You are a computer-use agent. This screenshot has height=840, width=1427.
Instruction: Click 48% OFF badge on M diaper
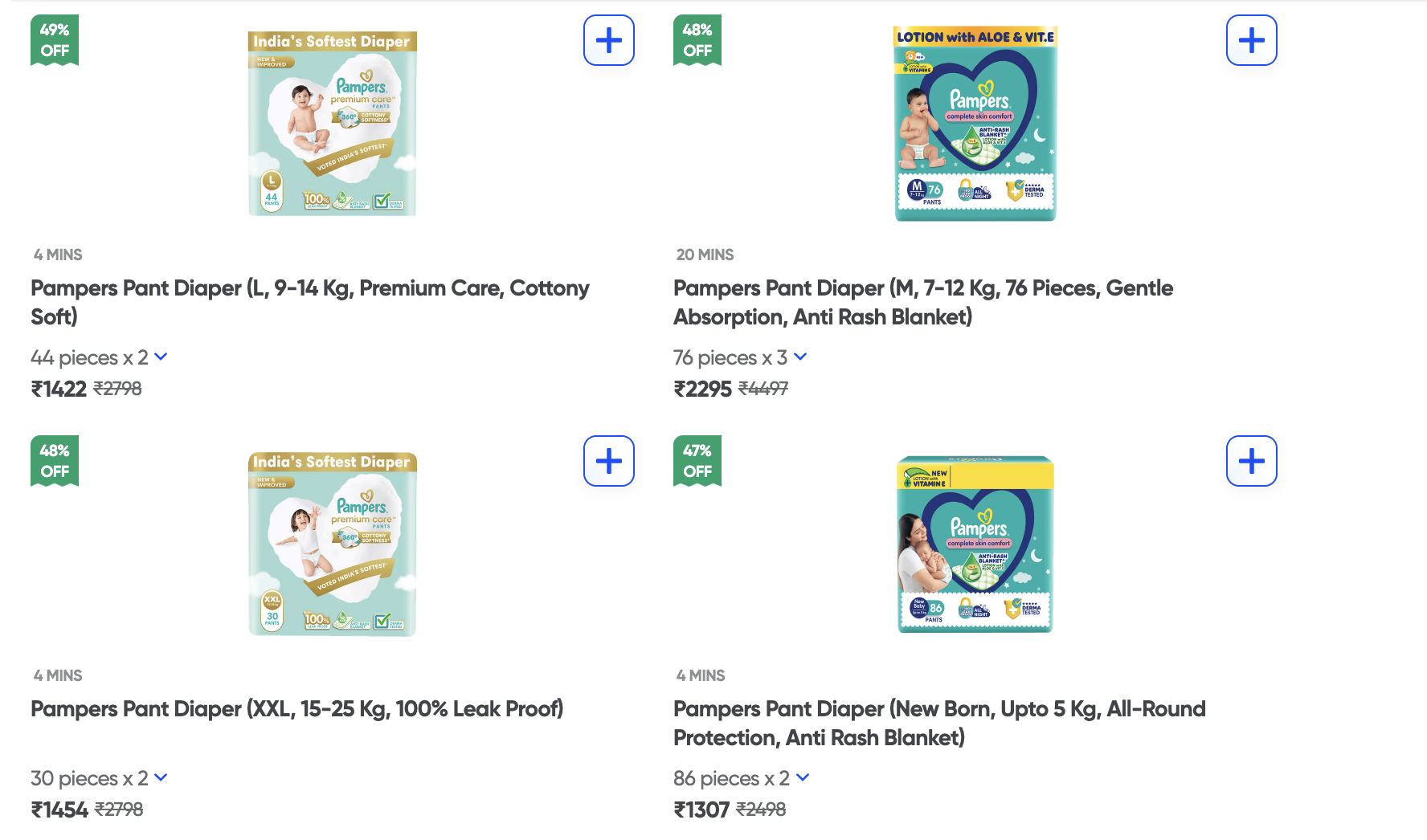[697, 40]
